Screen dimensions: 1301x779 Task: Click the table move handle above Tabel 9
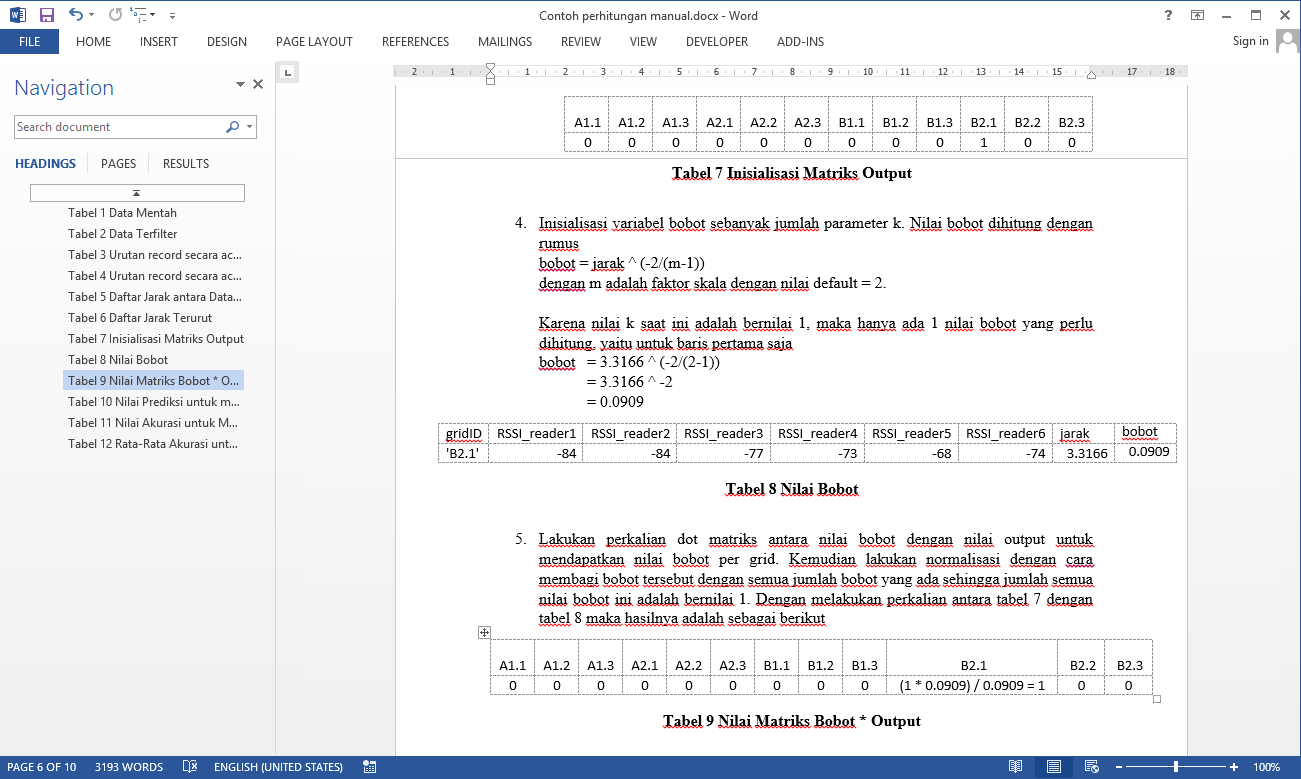484,632
